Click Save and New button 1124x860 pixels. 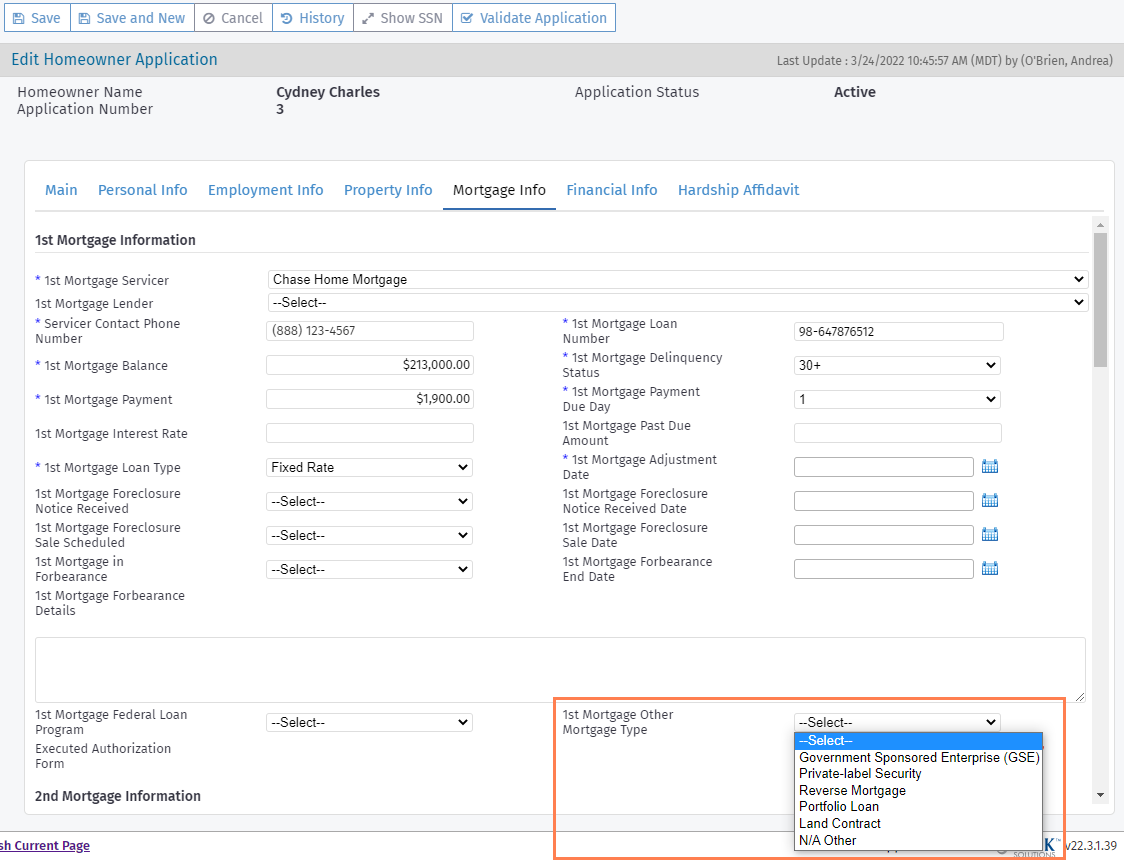point(132,18)
